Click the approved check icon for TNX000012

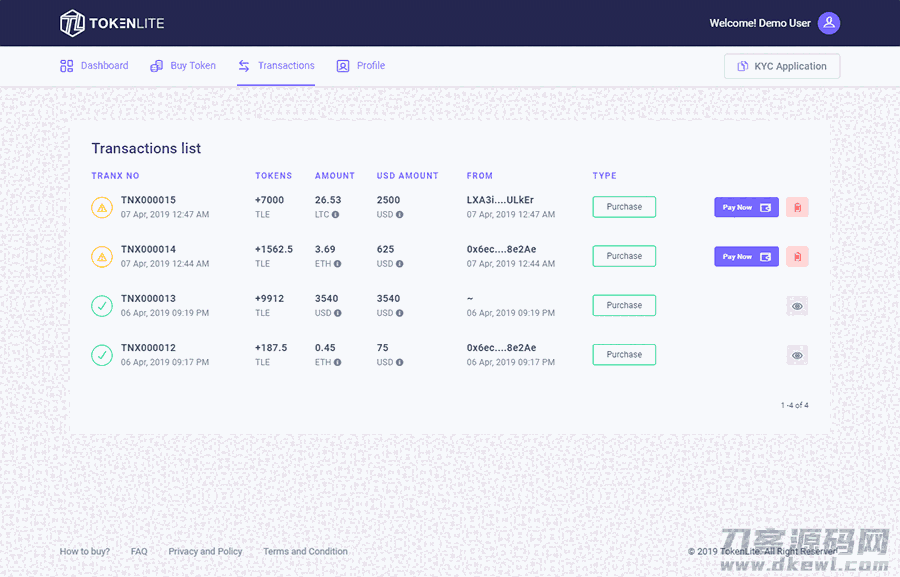(x=102, y=355)
